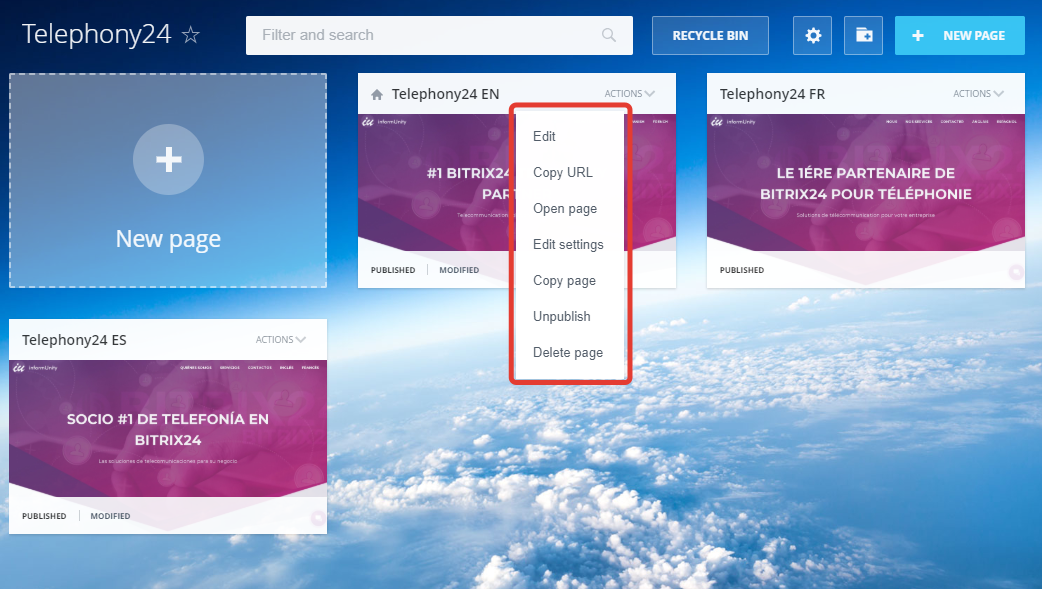Click PUBLISHED status on Telephony24 FR card
1042x589 pixels.
[742, 270]
